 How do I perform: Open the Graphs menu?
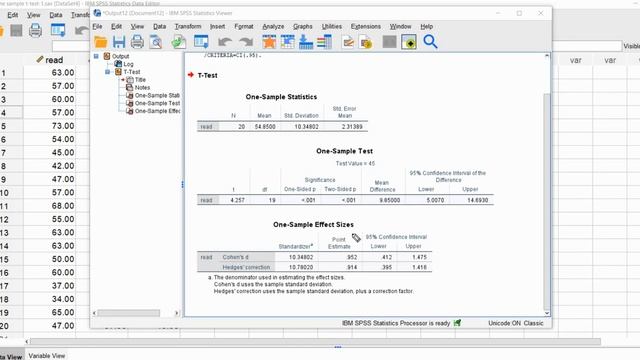coord(302,26)
